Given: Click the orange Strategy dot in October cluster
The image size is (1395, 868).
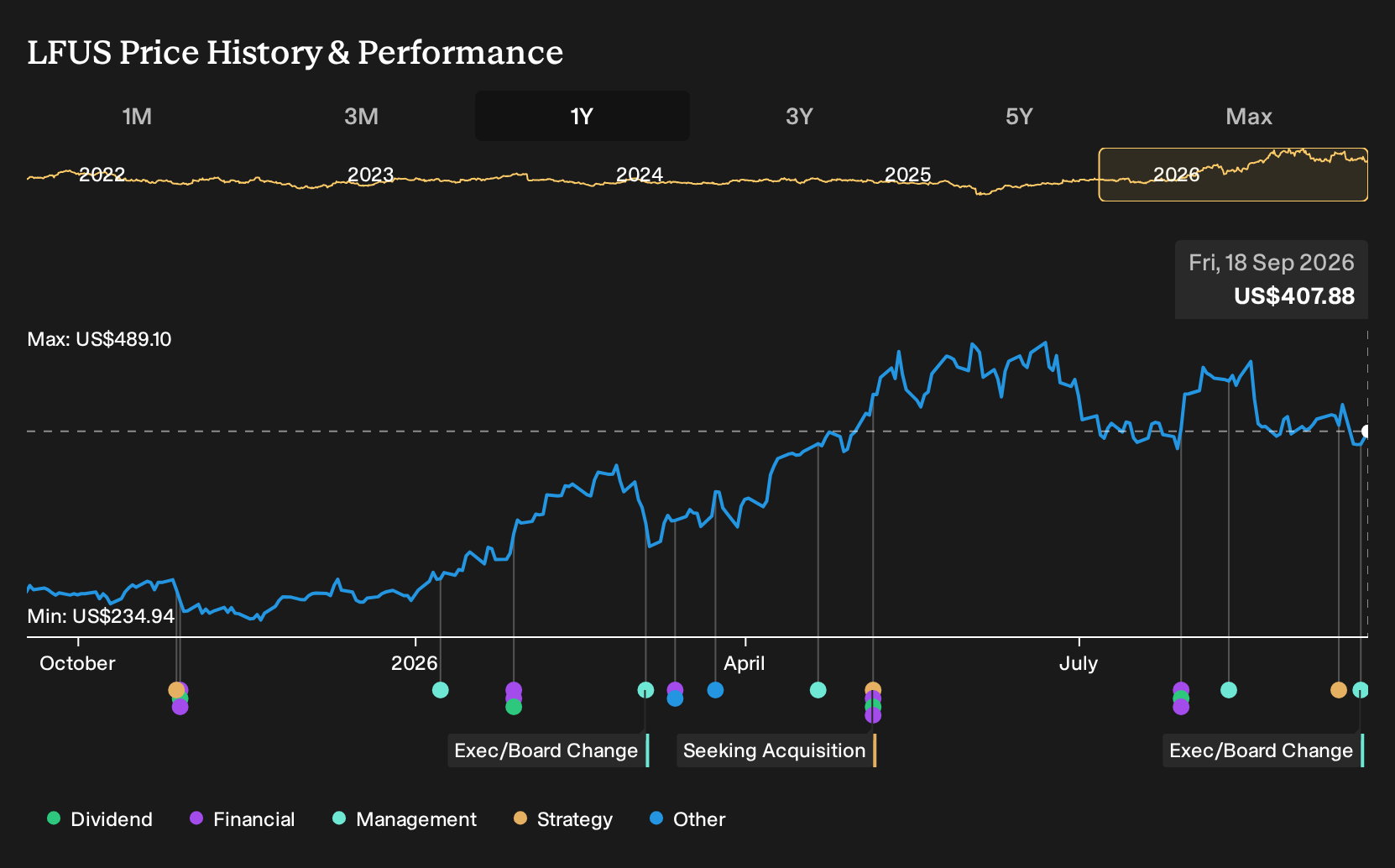Looking at the screenshot, I should pos(175,690).
